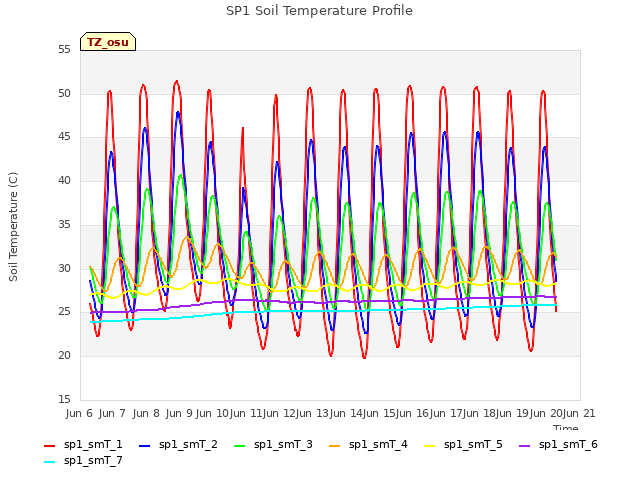Click the cyan sp1_smT_7 legend swatch
The image size is (640, 480).
(x=50, y=462)
